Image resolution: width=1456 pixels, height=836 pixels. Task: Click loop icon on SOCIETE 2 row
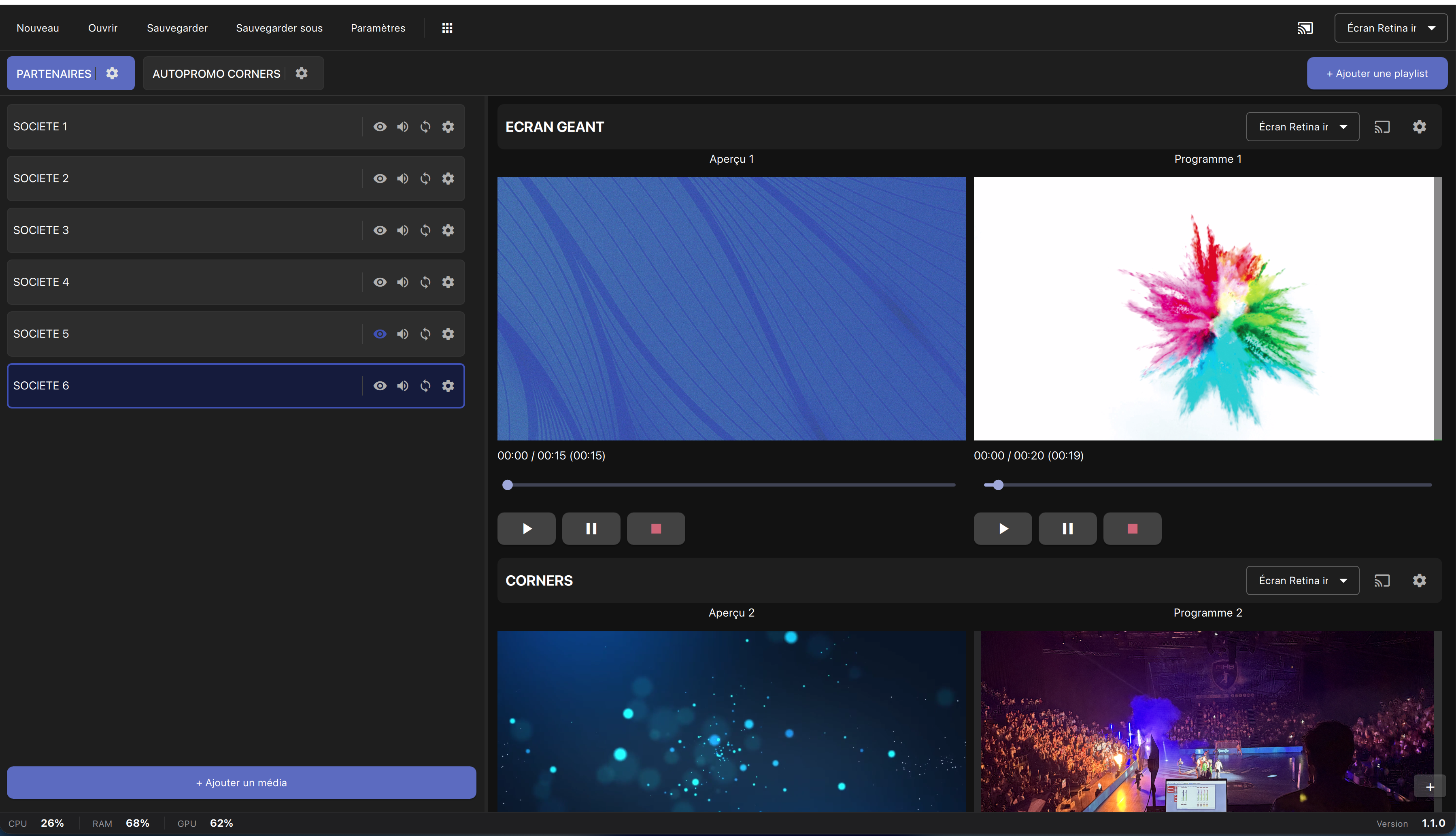425,179
